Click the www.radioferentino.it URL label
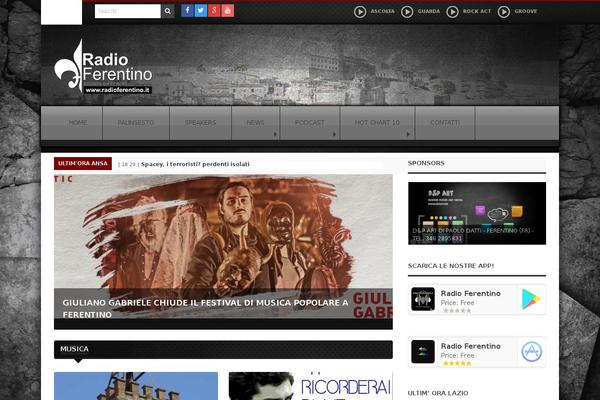The width and height of the screenshot is (600, 400). 117,90
